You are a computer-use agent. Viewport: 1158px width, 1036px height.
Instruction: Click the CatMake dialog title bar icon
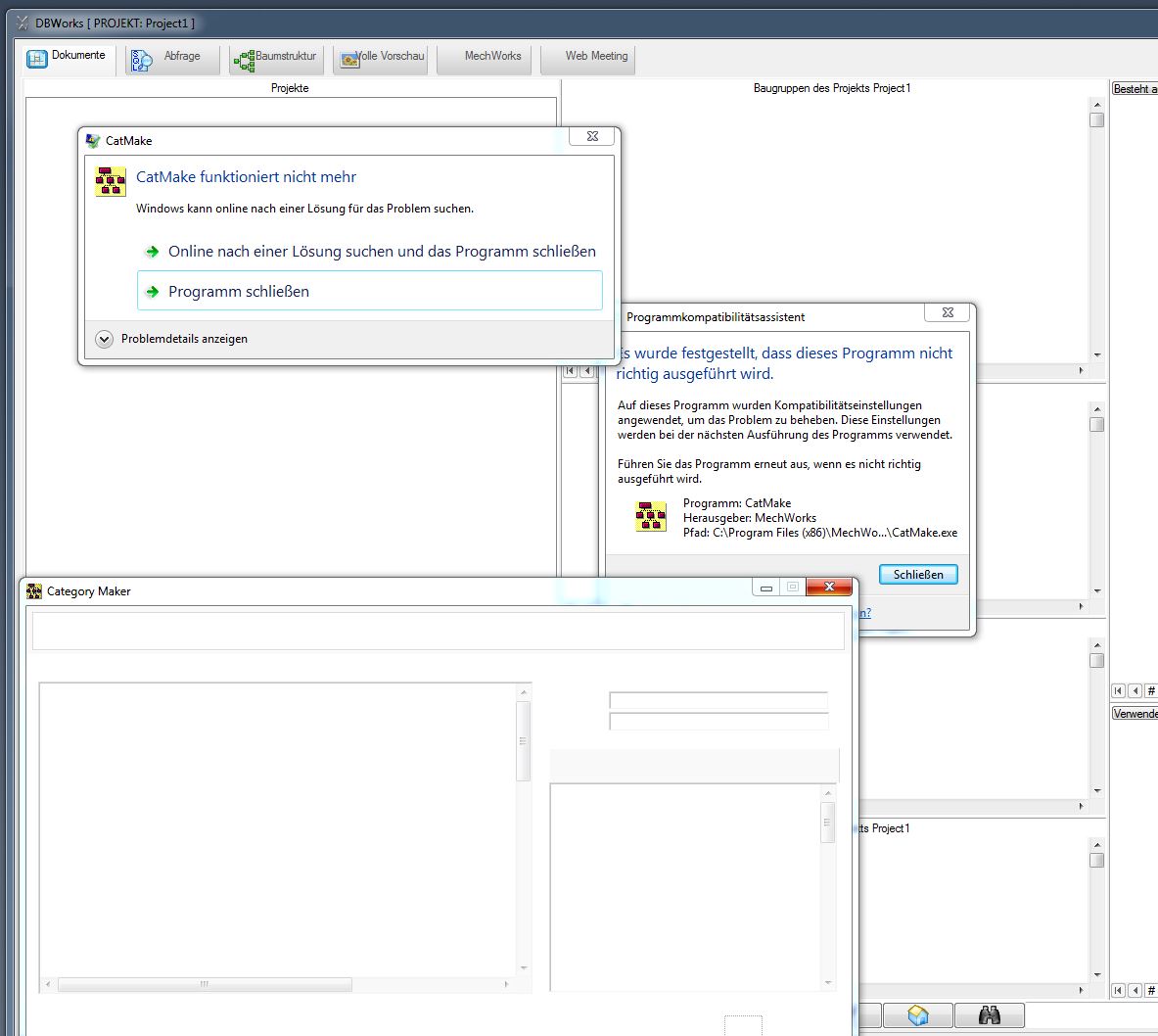point(92,140)
